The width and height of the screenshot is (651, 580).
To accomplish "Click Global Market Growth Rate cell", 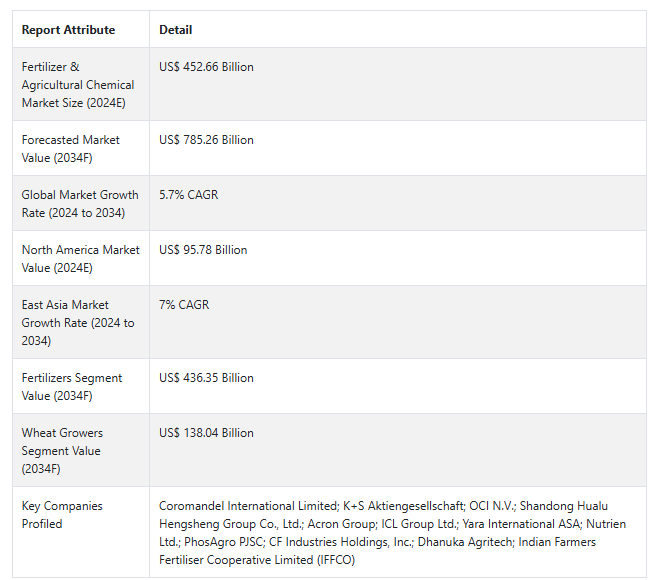I will (x=80, y=203).
